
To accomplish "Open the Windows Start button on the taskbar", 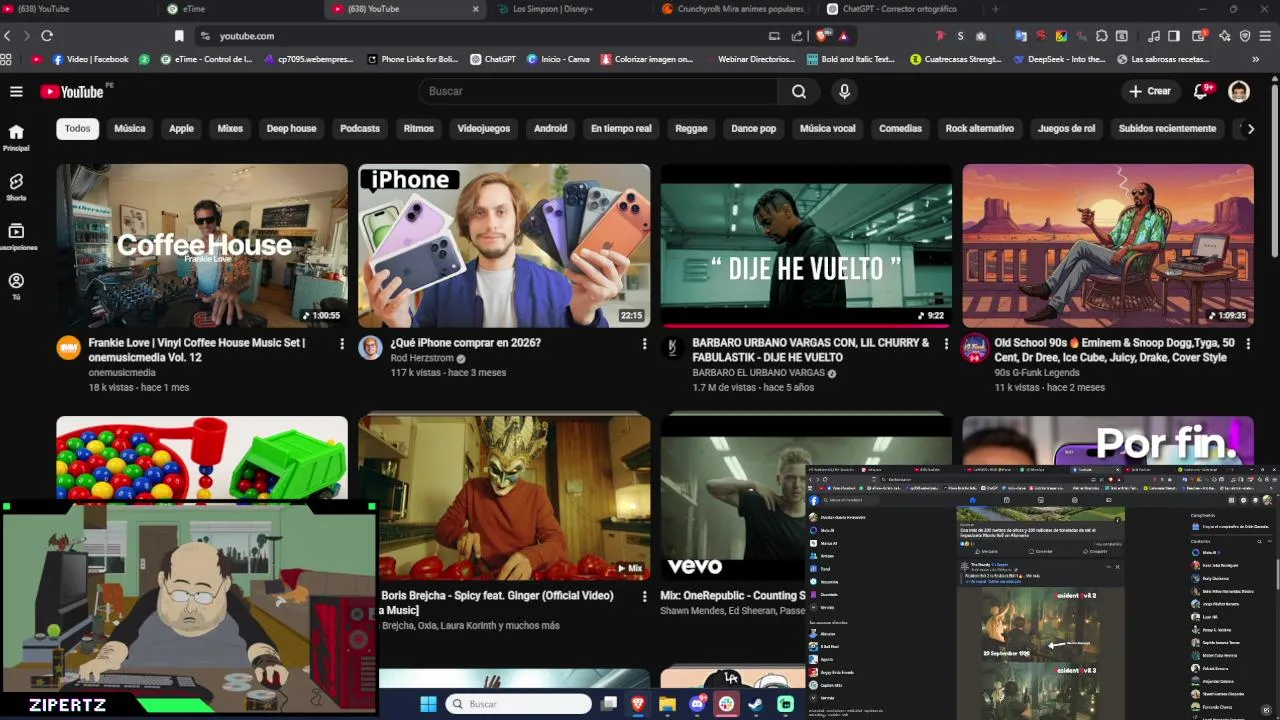I will click(x=428, y=704).
